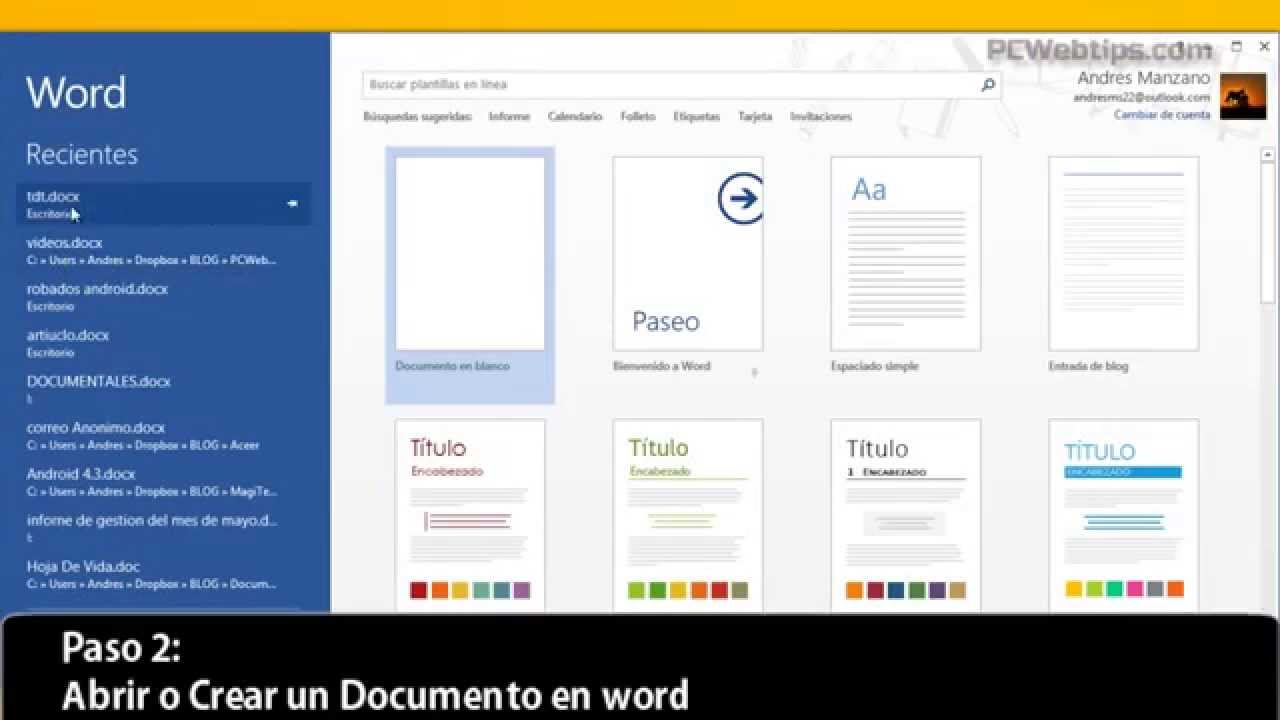The image size is (1280, 720).
Task: Open recent file videos.docx
Action: [163, 250]
